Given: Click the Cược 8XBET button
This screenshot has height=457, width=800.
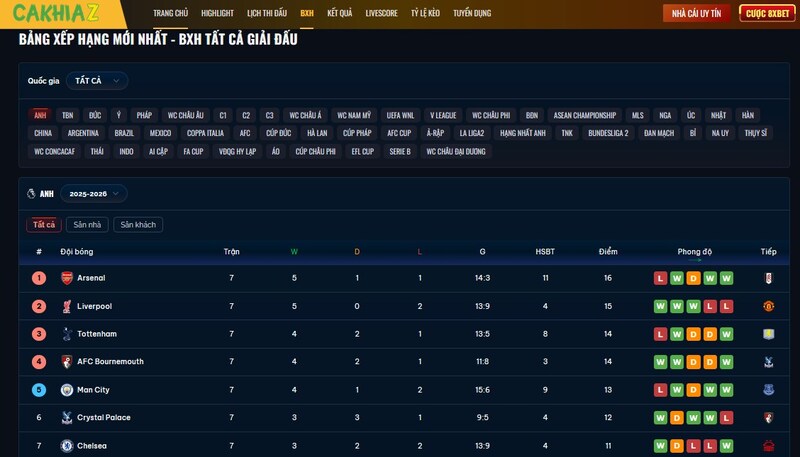Looking at the screenshot, I should click(x=767, y=14).
